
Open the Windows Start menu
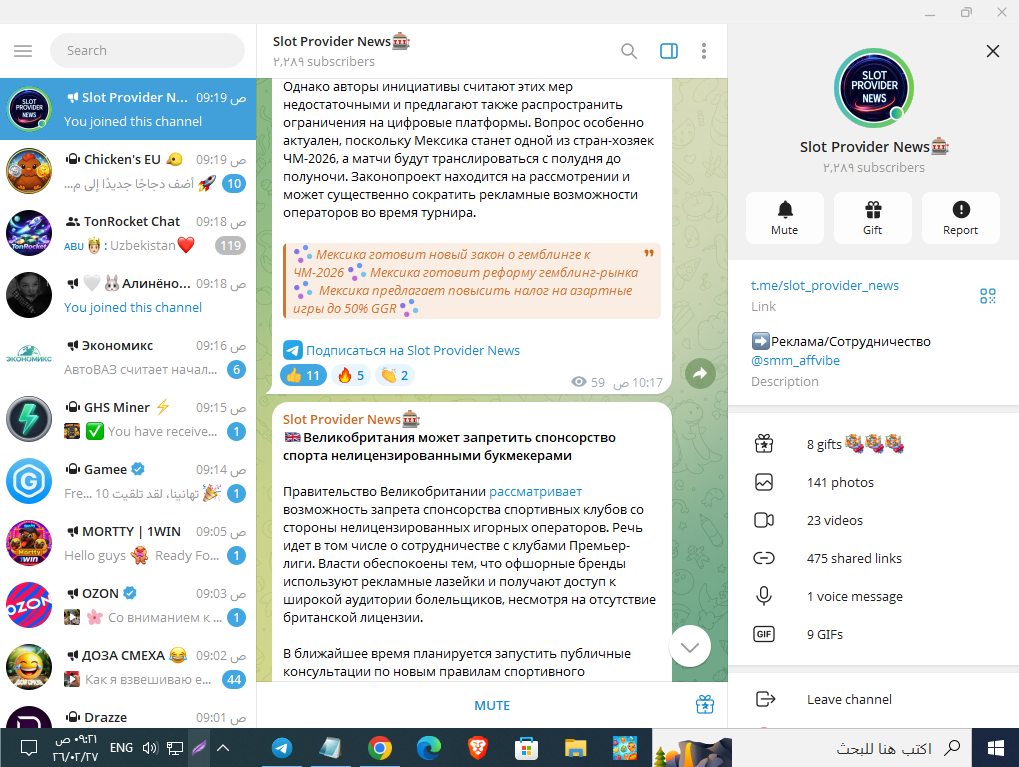(x=996, y=748)
